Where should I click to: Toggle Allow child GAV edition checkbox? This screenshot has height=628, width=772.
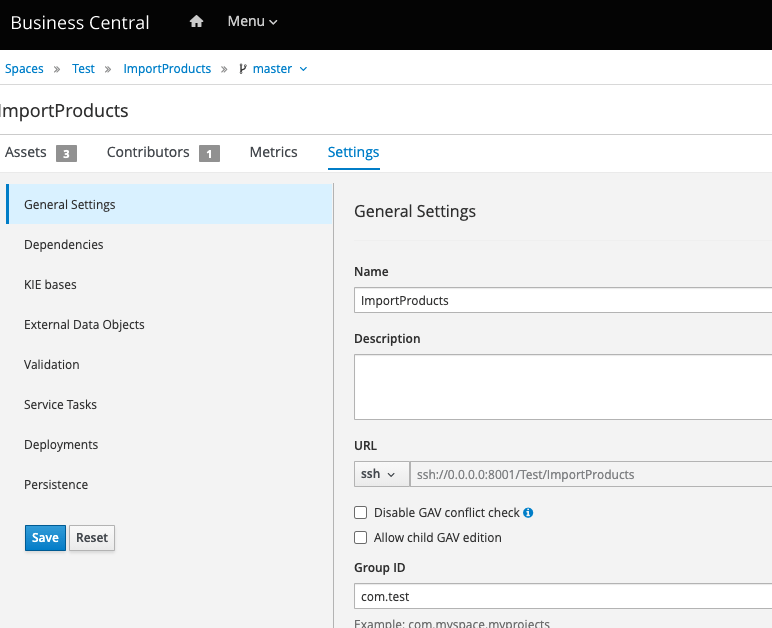(361, 538)
